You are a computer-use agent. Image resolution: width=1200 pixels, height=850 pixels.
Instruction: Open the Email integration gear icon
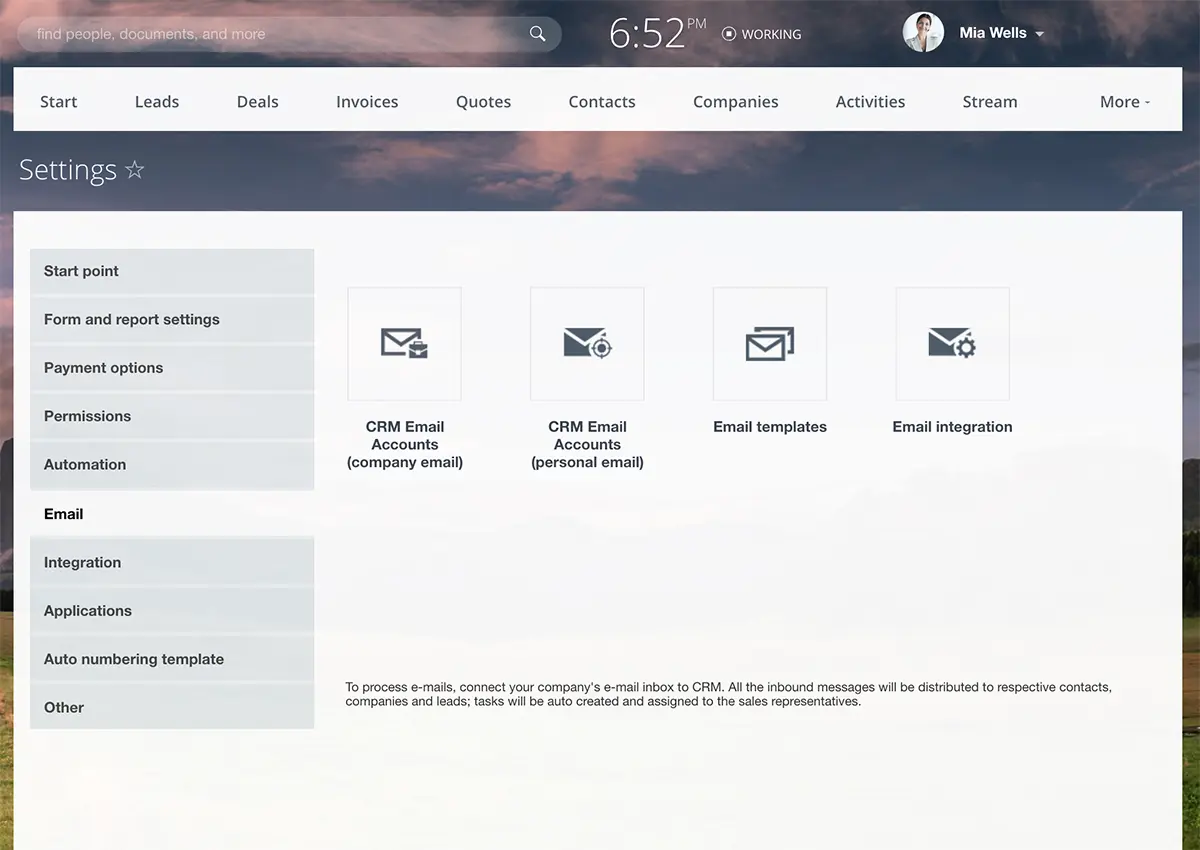click(x=952, y=344)
